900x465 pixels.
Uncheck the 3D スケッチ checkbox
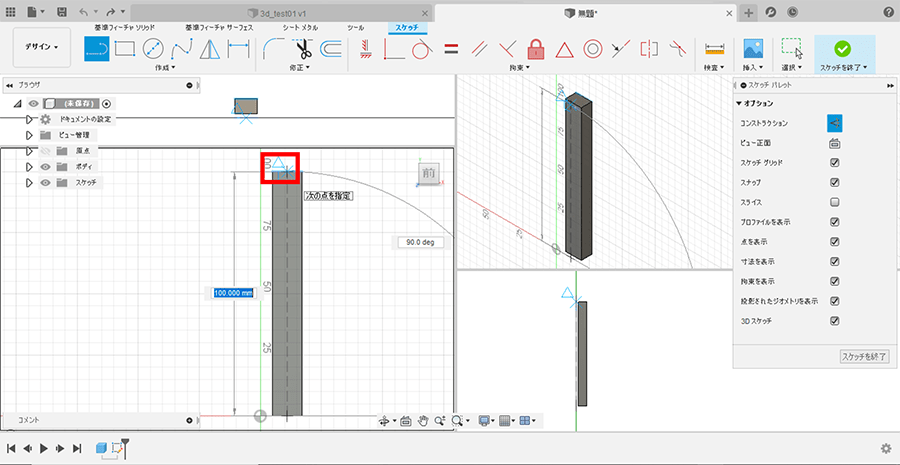coord(834,321)
